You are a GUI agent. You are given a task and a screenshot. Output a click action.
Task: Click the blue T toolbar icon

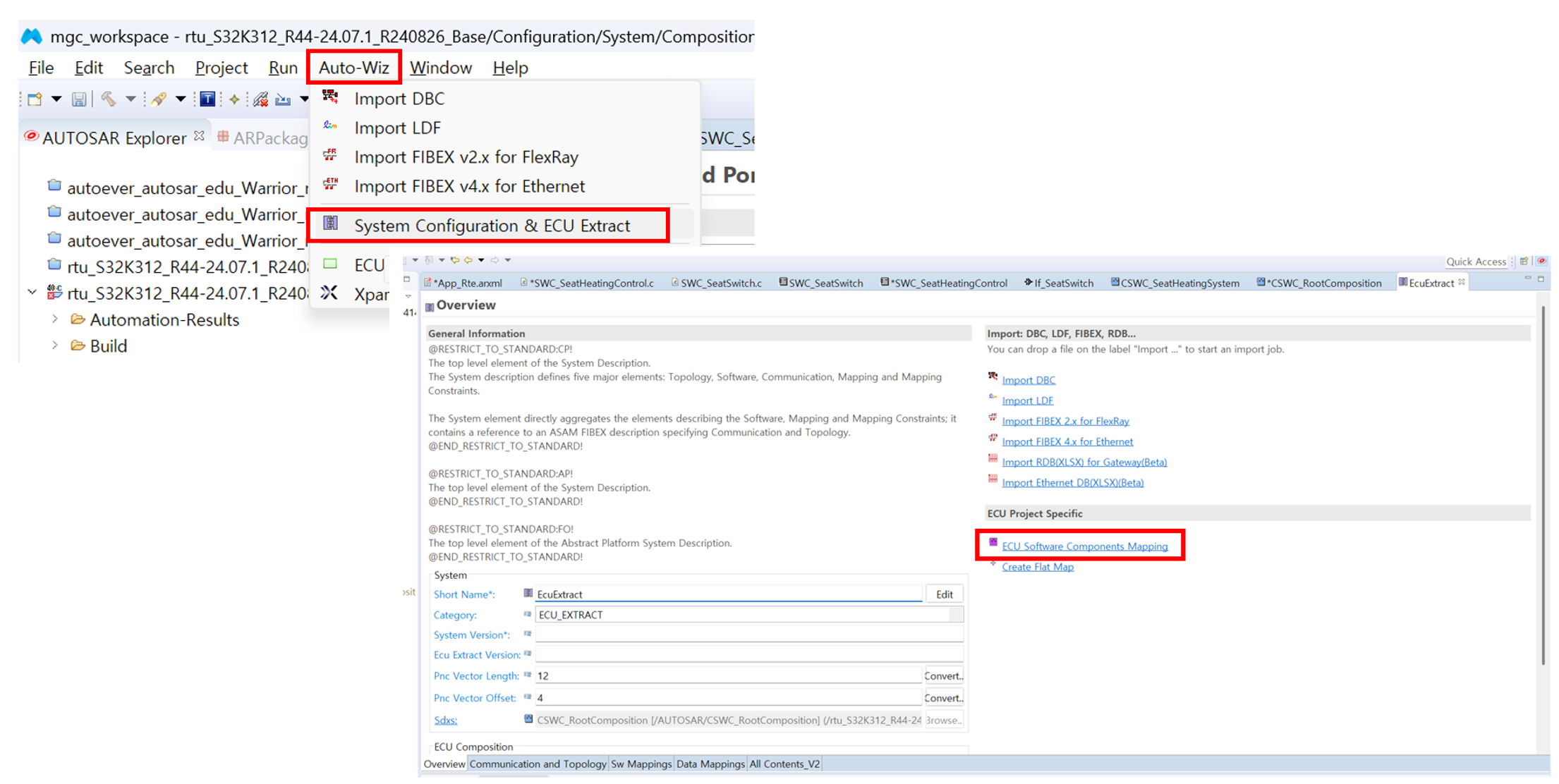click(x=207, y=99)
